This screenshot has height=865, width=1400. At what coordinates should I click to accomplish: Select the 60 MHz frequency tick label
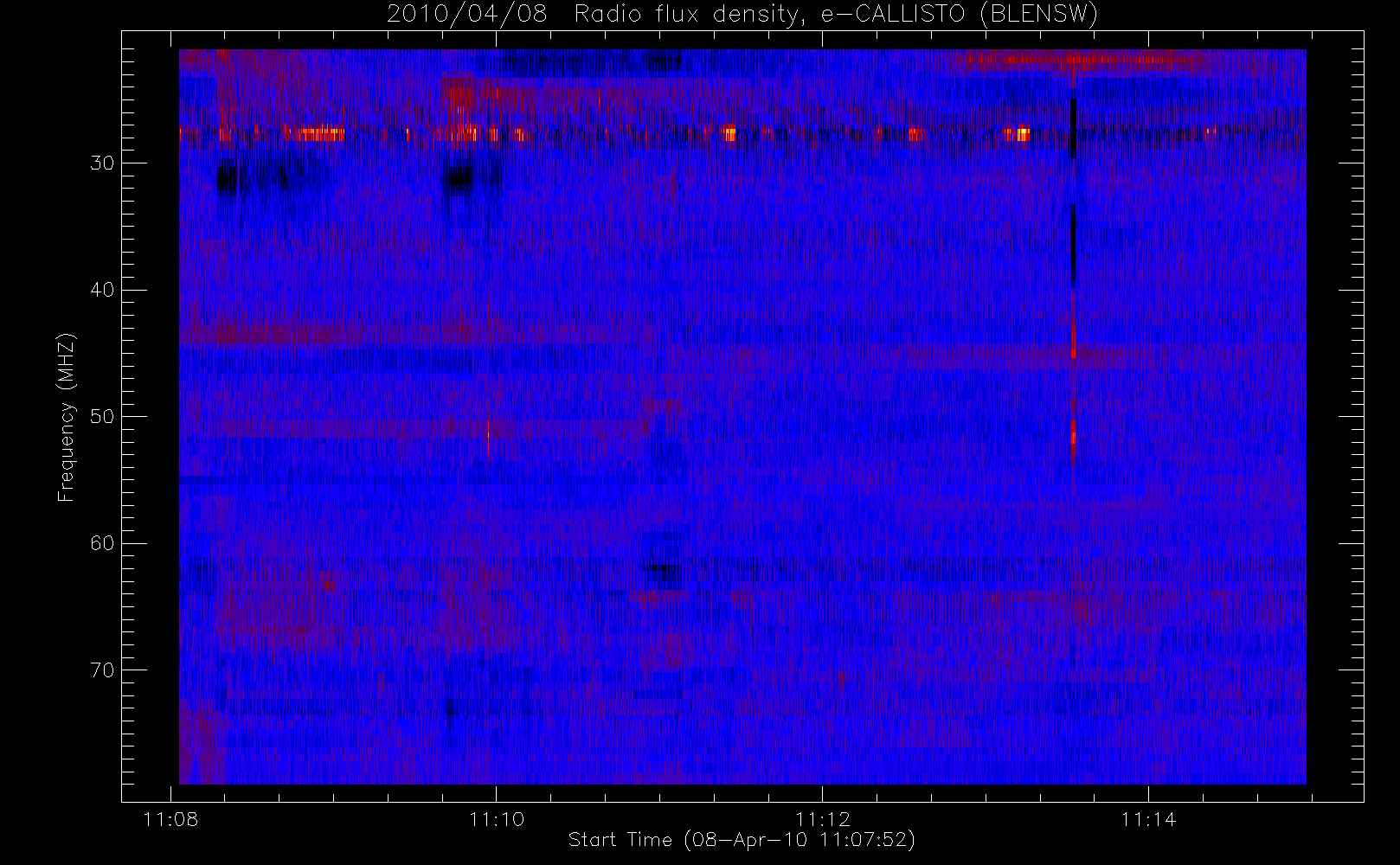point(102,543)
